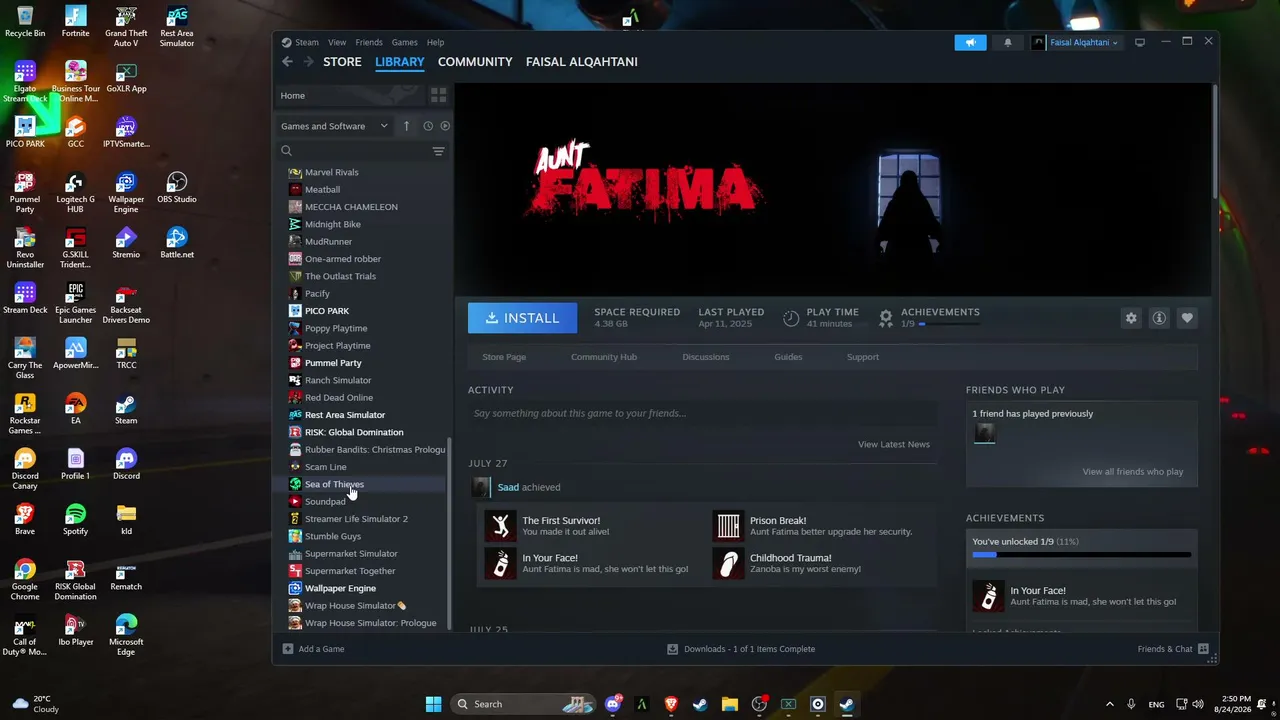1280x720 pixels.
Task: Install Aunt Fatima game
Action: click(522, 318)
